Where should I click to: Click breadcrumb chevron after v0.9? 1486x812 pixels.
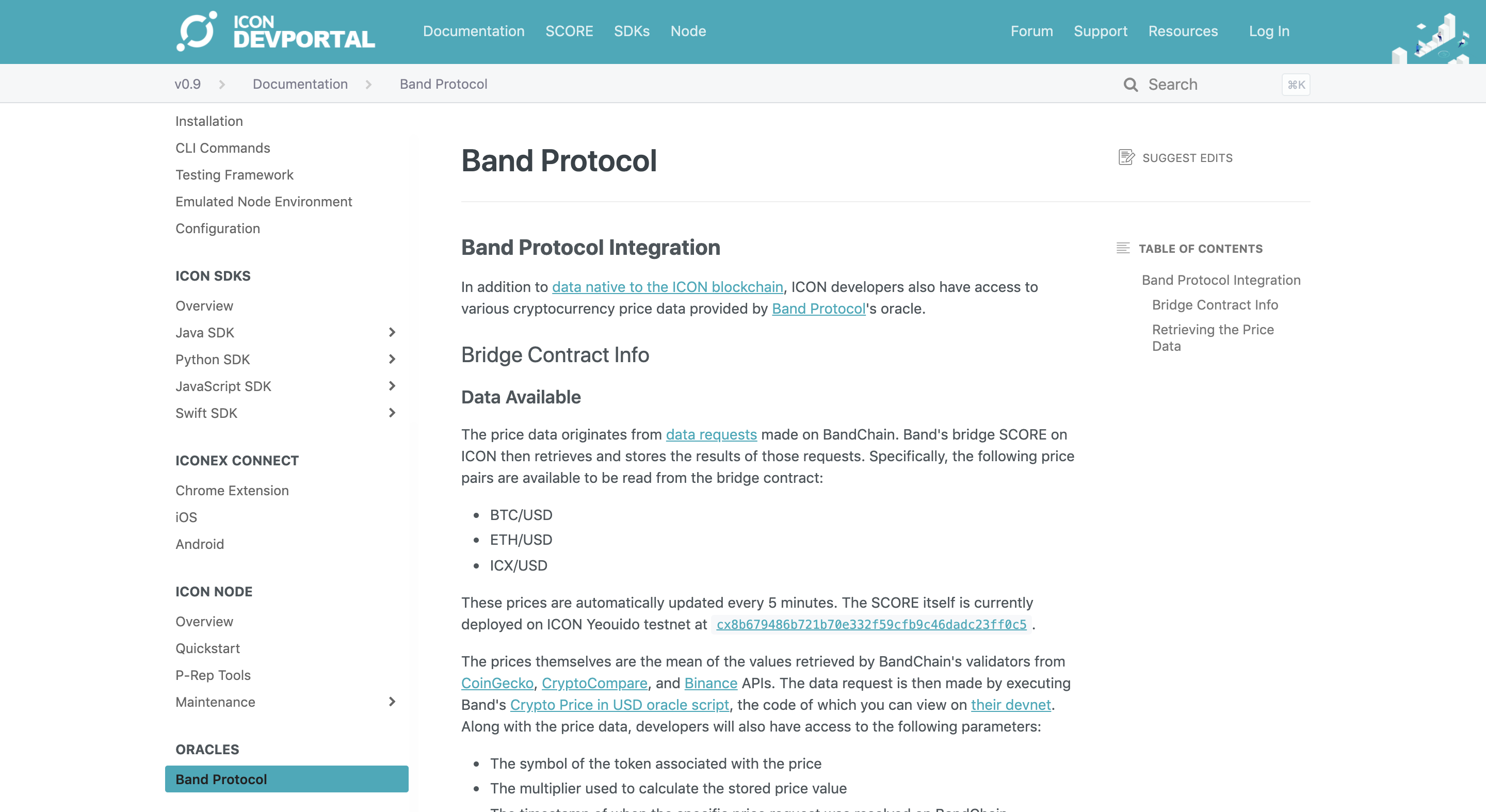point(222,85)
